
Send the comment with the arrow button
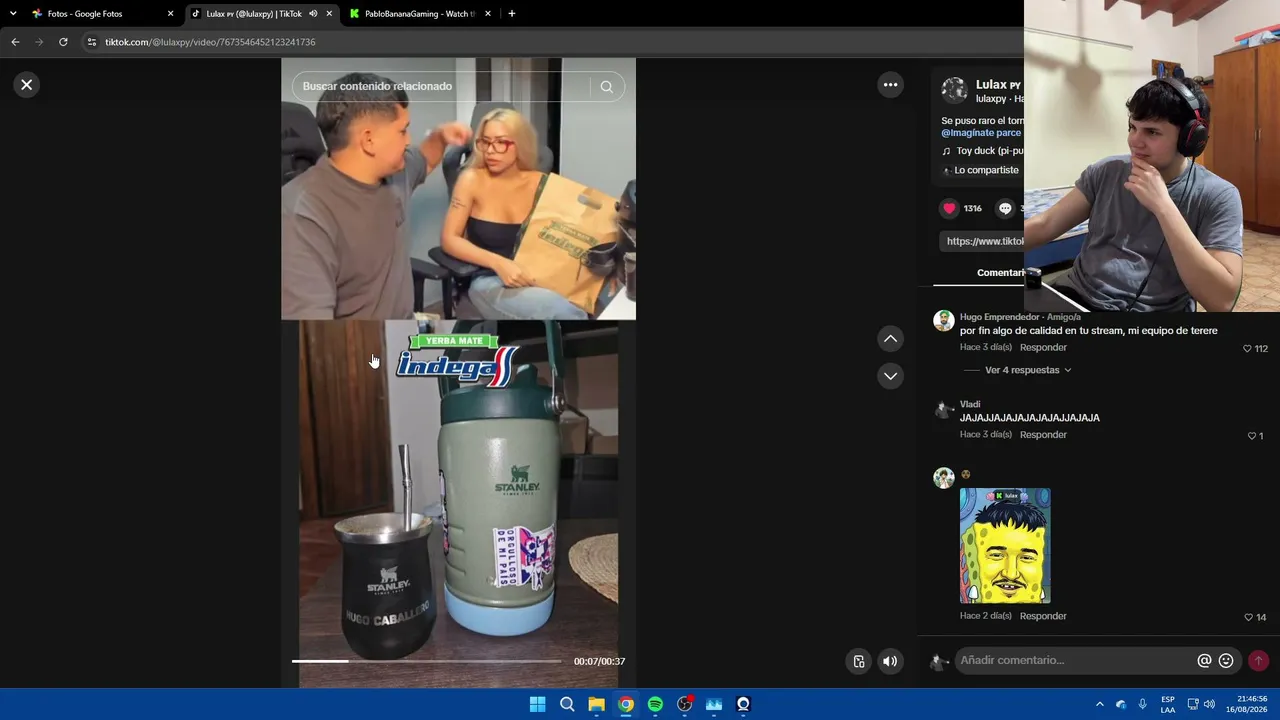point(1258,661)
